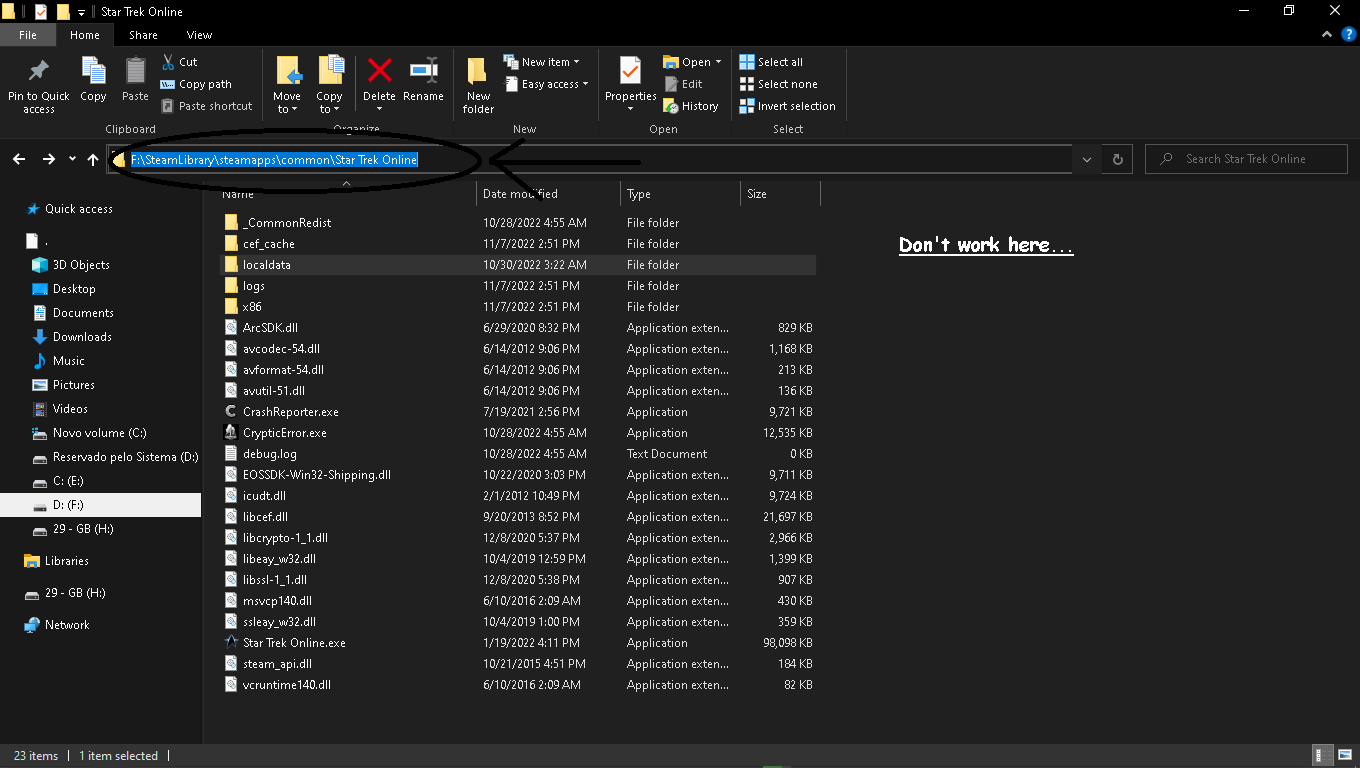Click the Copy icon in the Clipboard group
Screen dimensions: 1360x768
[x=93, y=72]
